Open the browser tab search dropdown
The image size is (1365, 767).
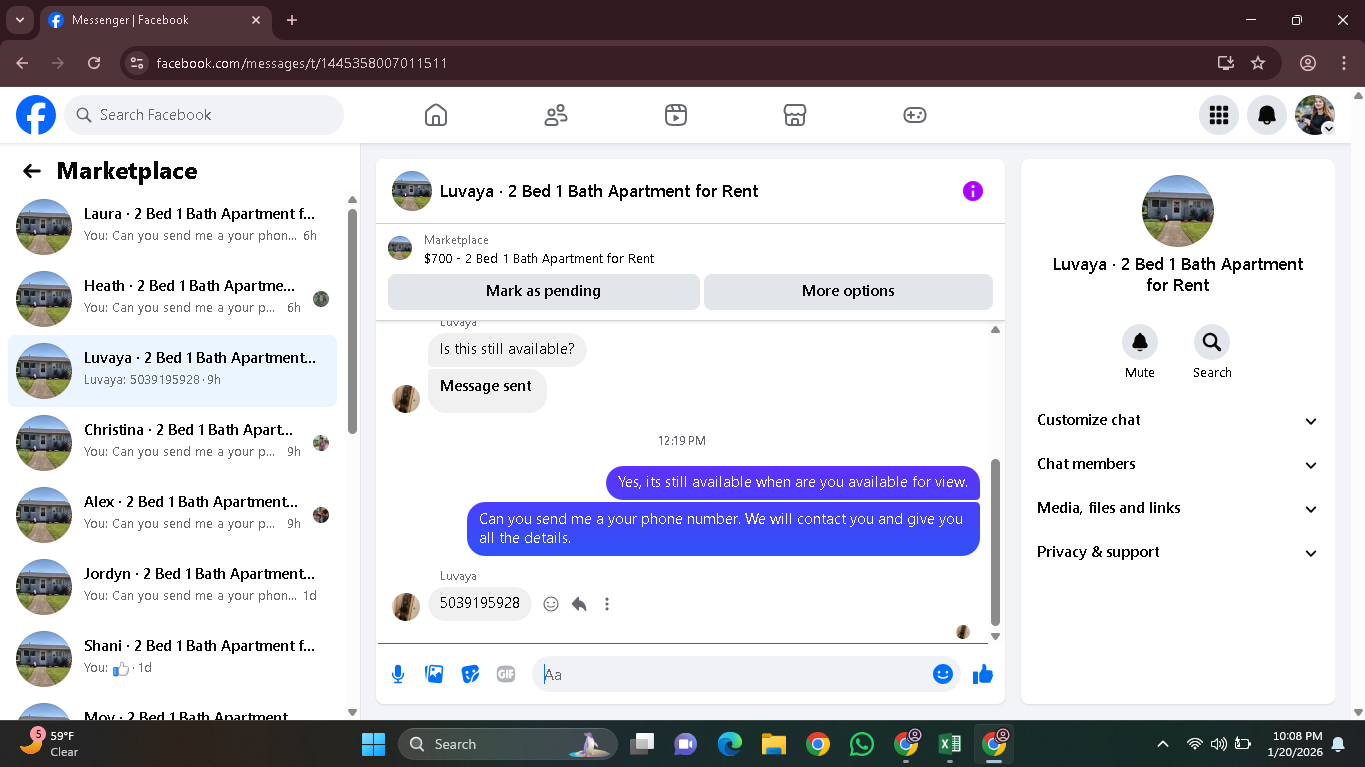pos(19,20)
